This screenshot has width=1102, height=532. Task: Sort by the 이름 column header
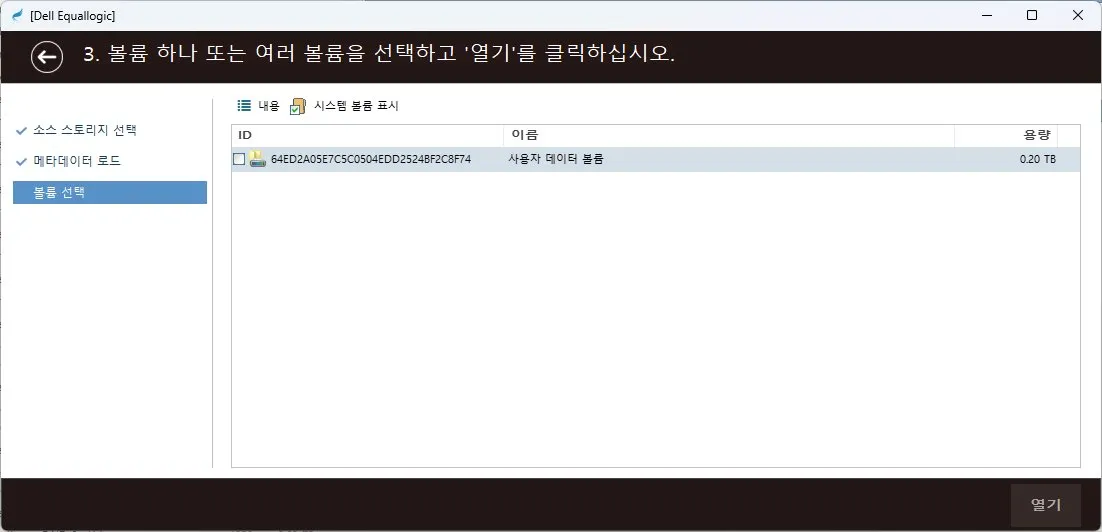pyautogui.click(x=729, y=136)
